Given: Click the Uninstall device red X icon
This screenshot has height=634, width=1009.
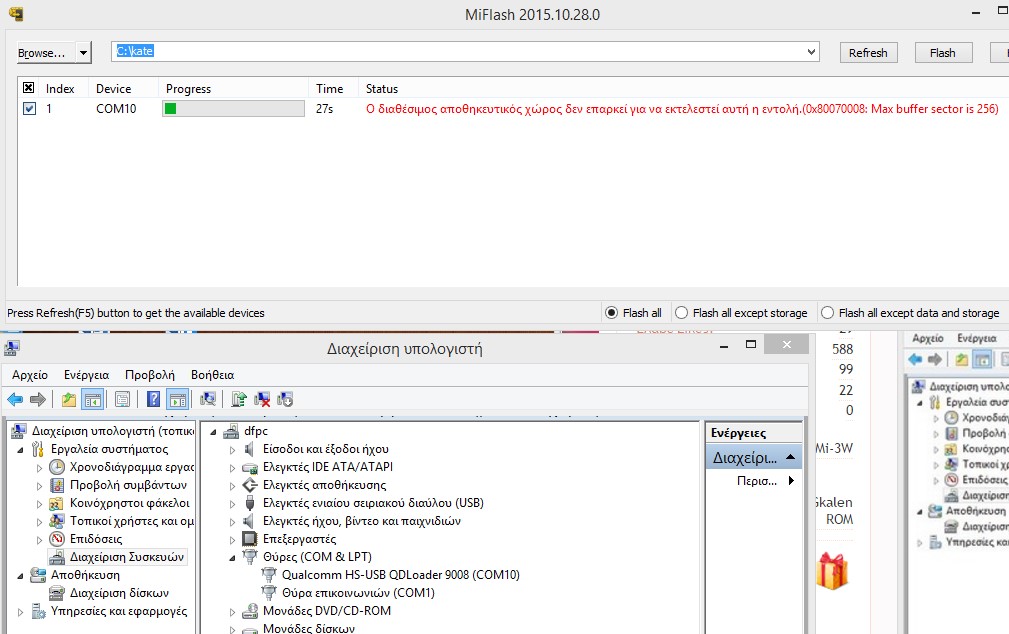Looking at the screenshot, I should click(x=262, y=400).
